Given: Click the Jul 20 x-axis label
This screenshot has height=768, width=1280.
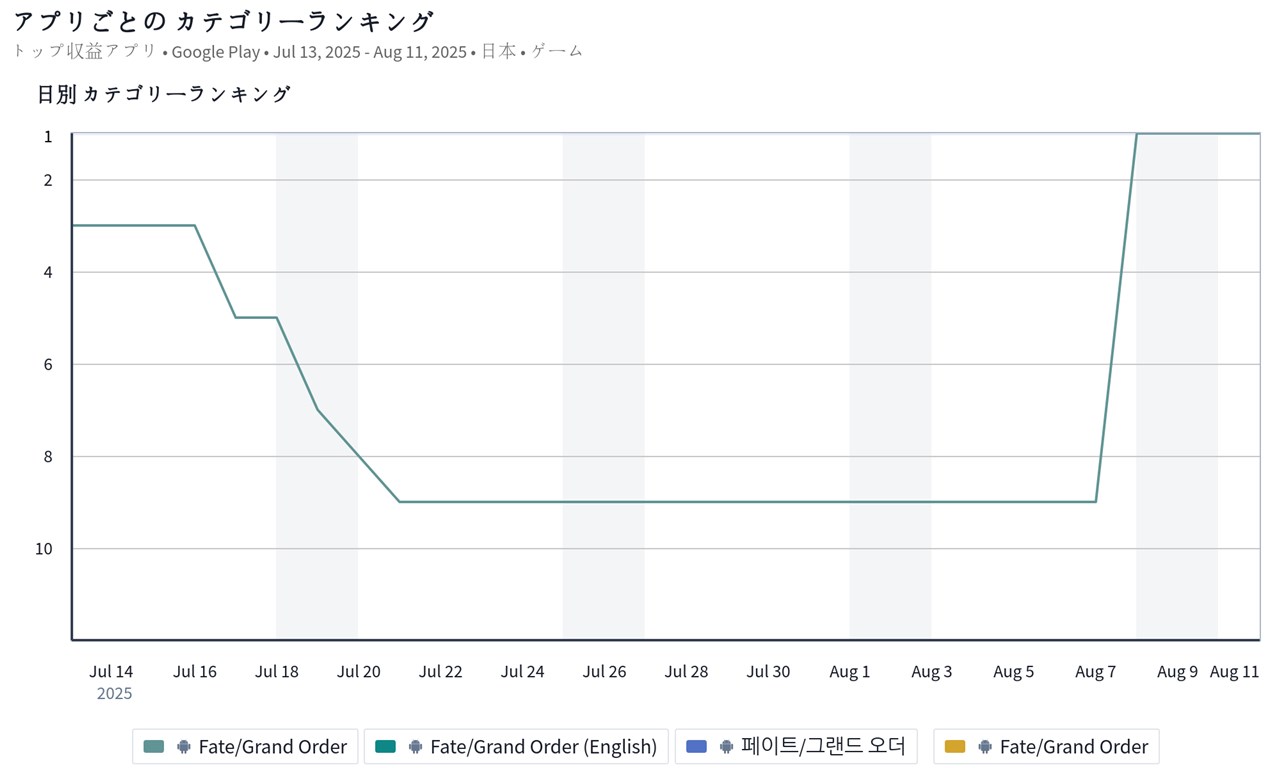Looking at the screenshot, I should coord(358,672).
